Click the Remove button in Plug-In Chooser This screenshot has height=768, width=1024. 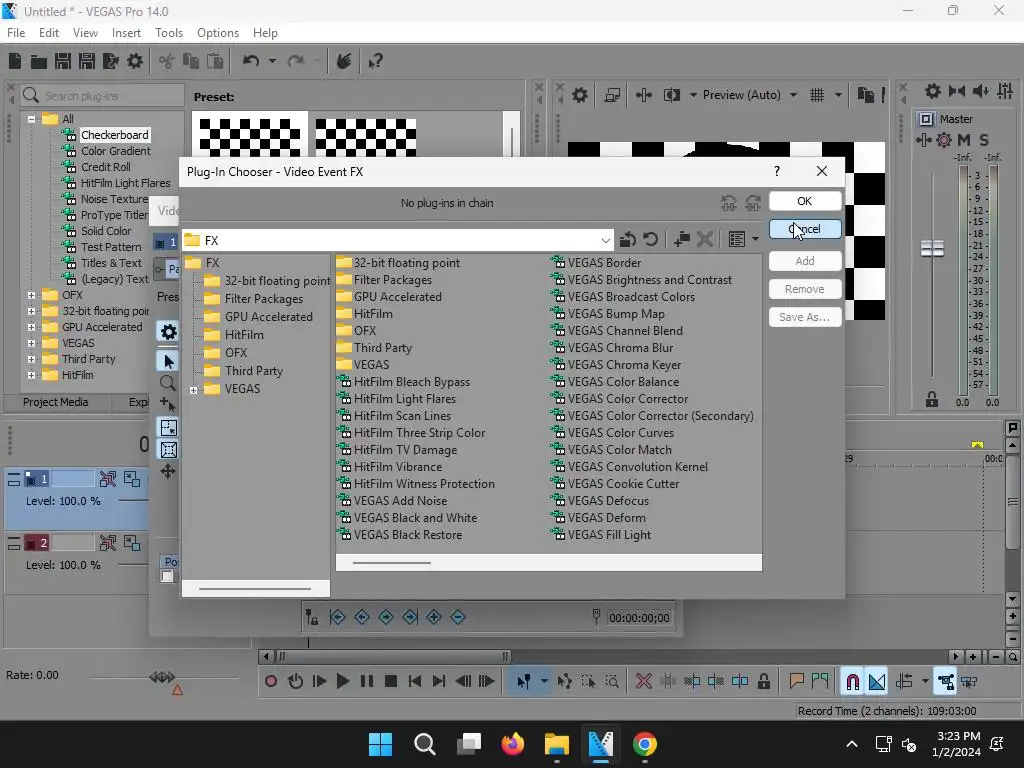click(x=805, y=289)
